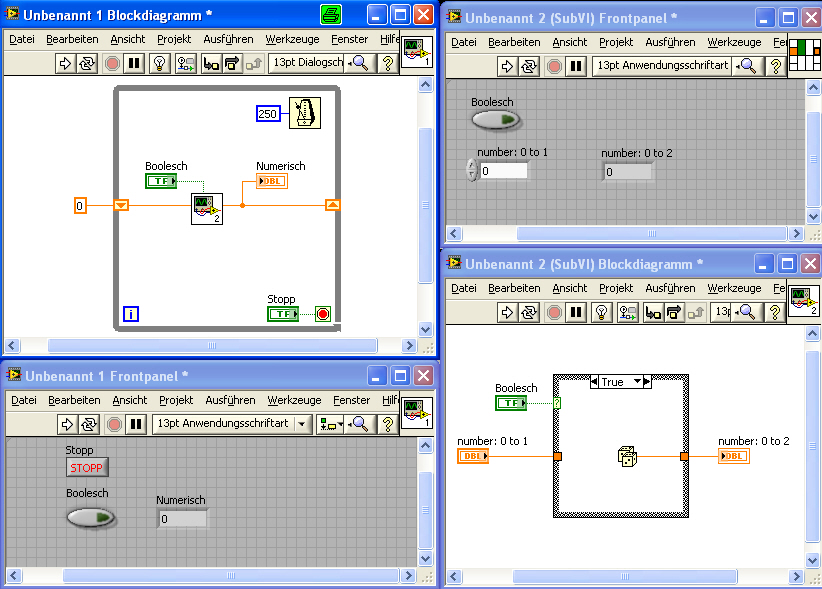Toggle highlight execution lightbulb in Unbenannt 1 Blockdiagramm
Image resolution: width=822 pixels, height=589 pixels.
pos(159,63)
